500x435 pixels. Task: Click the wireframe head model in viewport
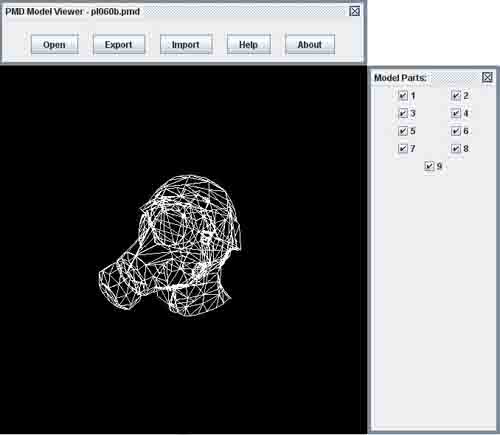[170, 247]
